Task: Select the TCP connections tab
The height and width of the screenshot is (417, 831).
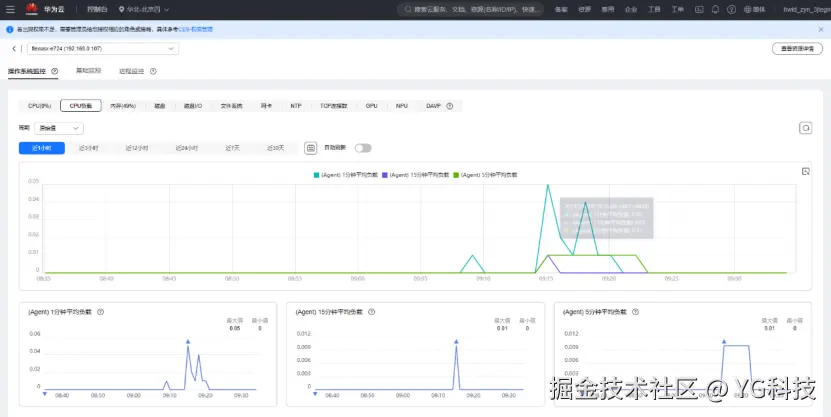Action: 333,106
